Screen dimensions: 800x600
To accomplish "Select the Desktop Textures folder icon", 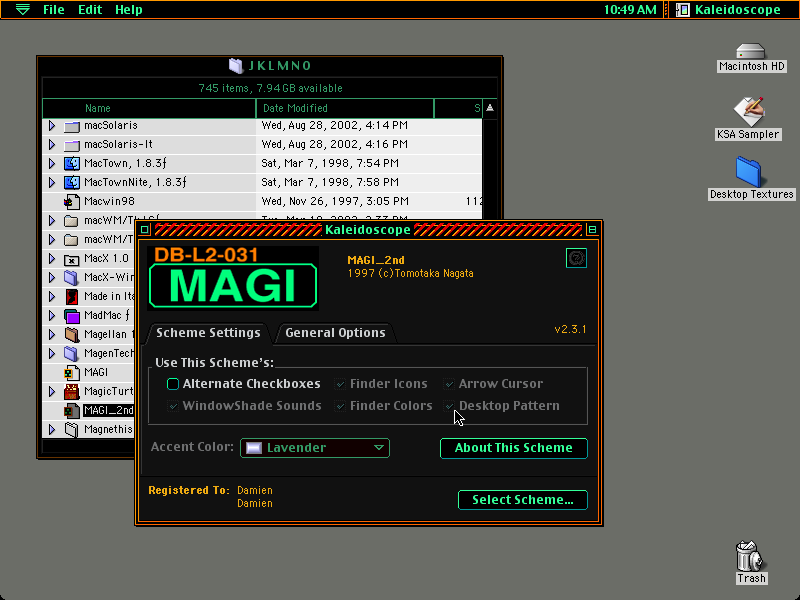I will point(748,172).
